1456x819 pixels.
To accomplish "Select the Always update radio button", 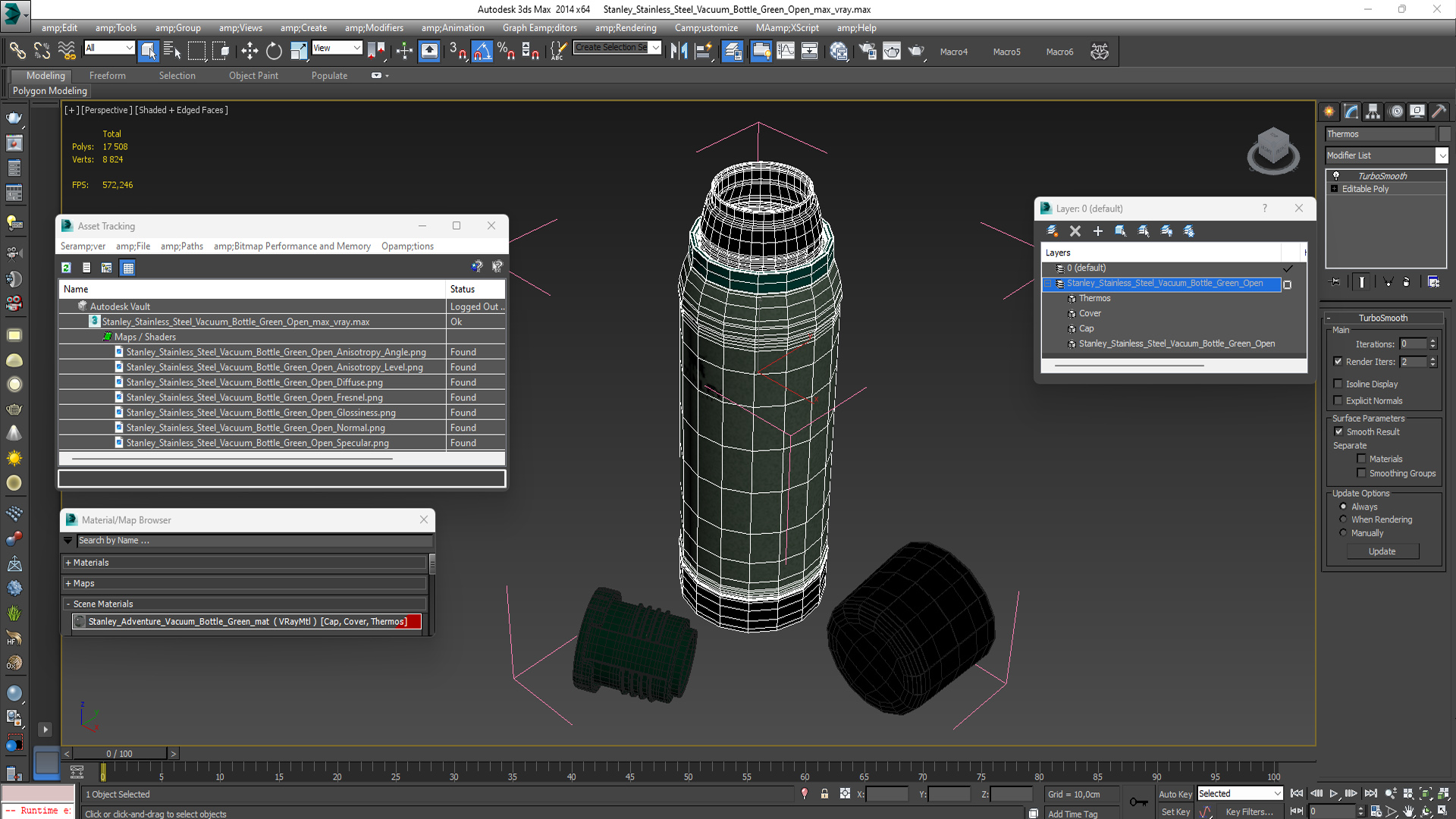I will click(x=1344, y=507).
